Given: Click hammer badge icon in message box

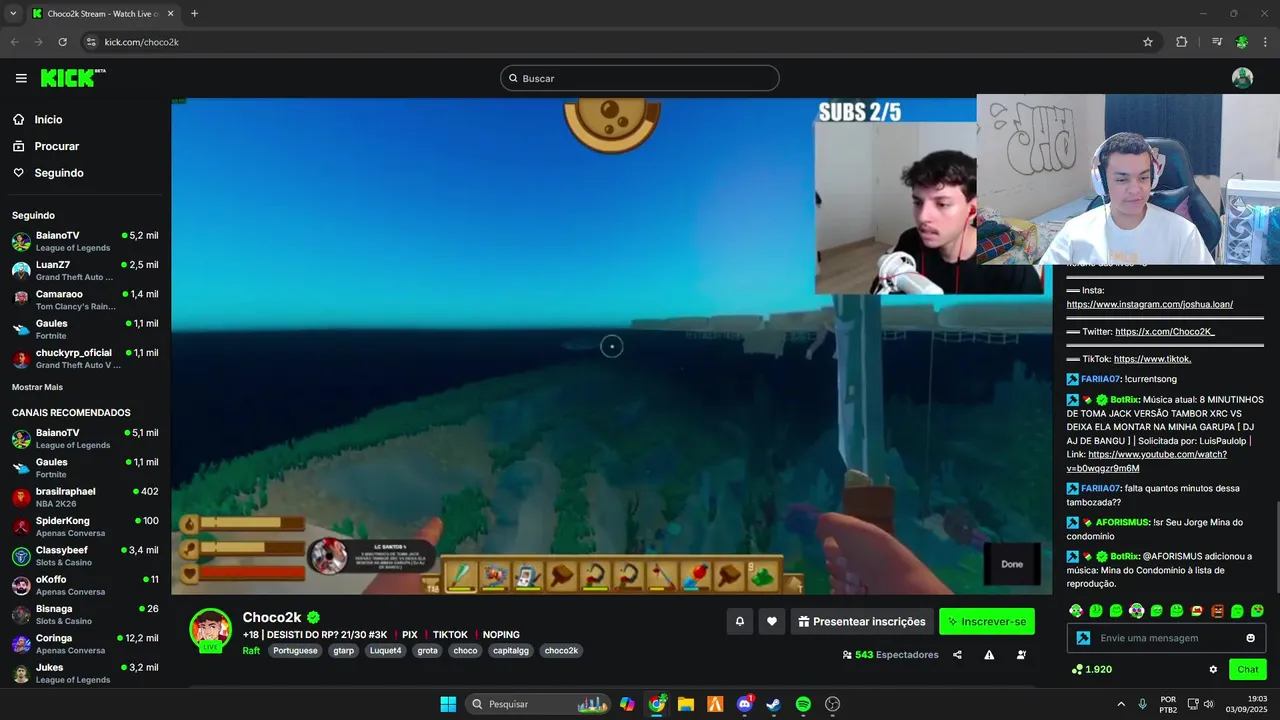Looking at the screenshot, I should pyautogui.click(x=1083, y=638).
